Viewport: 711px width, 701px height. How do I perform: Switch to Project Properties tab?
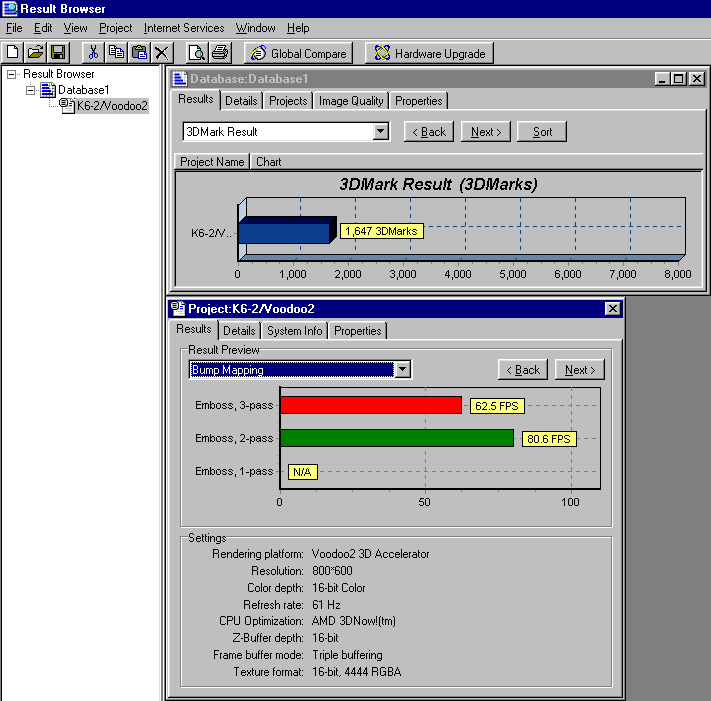pyautogui.click(x=357, y=331)
